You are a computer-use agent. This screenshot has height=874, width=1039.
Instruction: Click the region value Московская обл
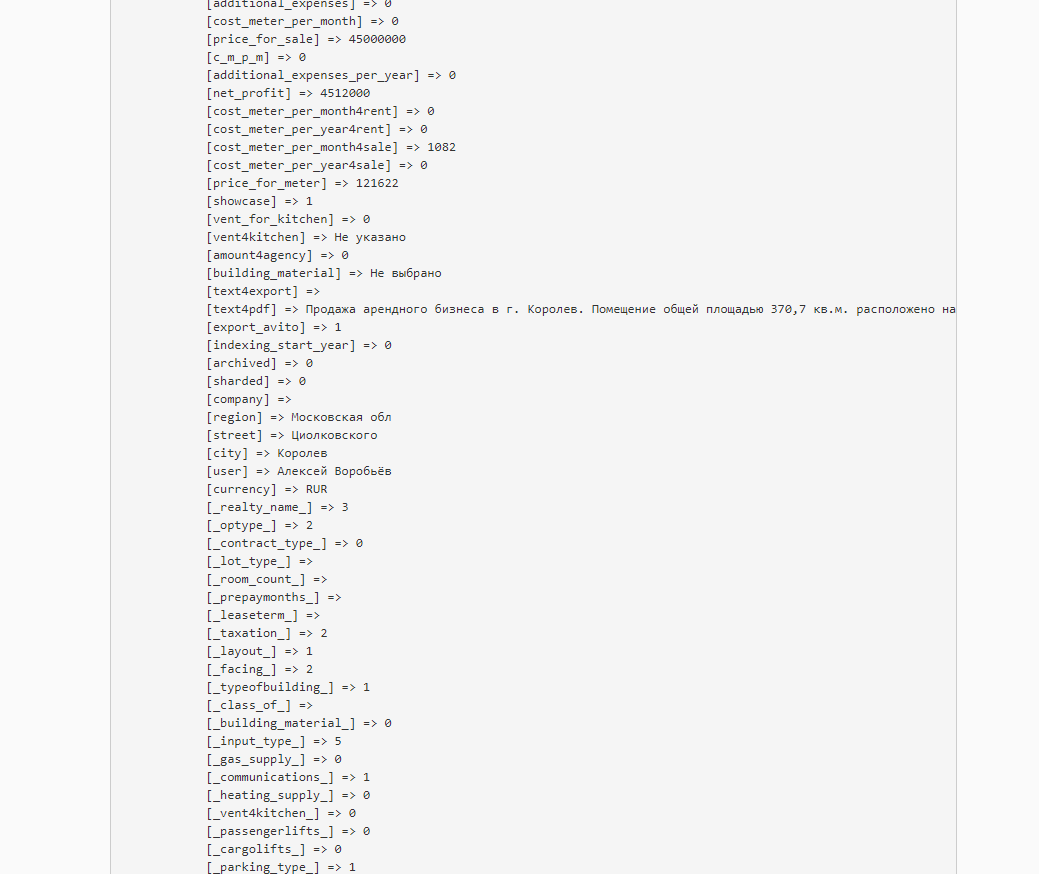[341, 417]
